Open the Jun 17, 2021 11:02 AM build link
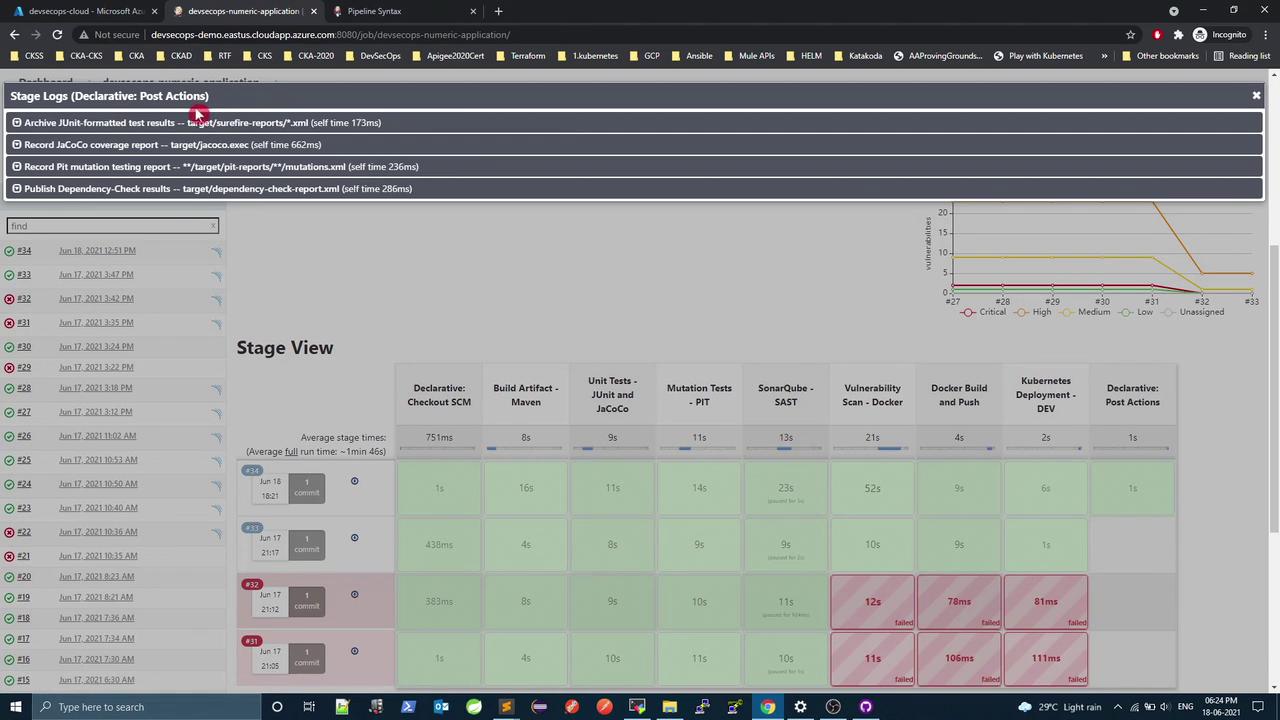1280x720 pixels. tap(97, 436)
